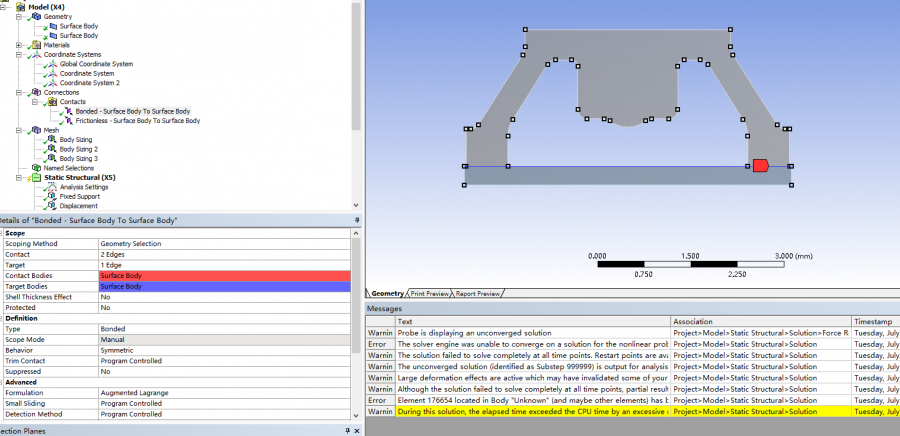
Task: Open the Type field set to Bonded
Action: [224, 329]
